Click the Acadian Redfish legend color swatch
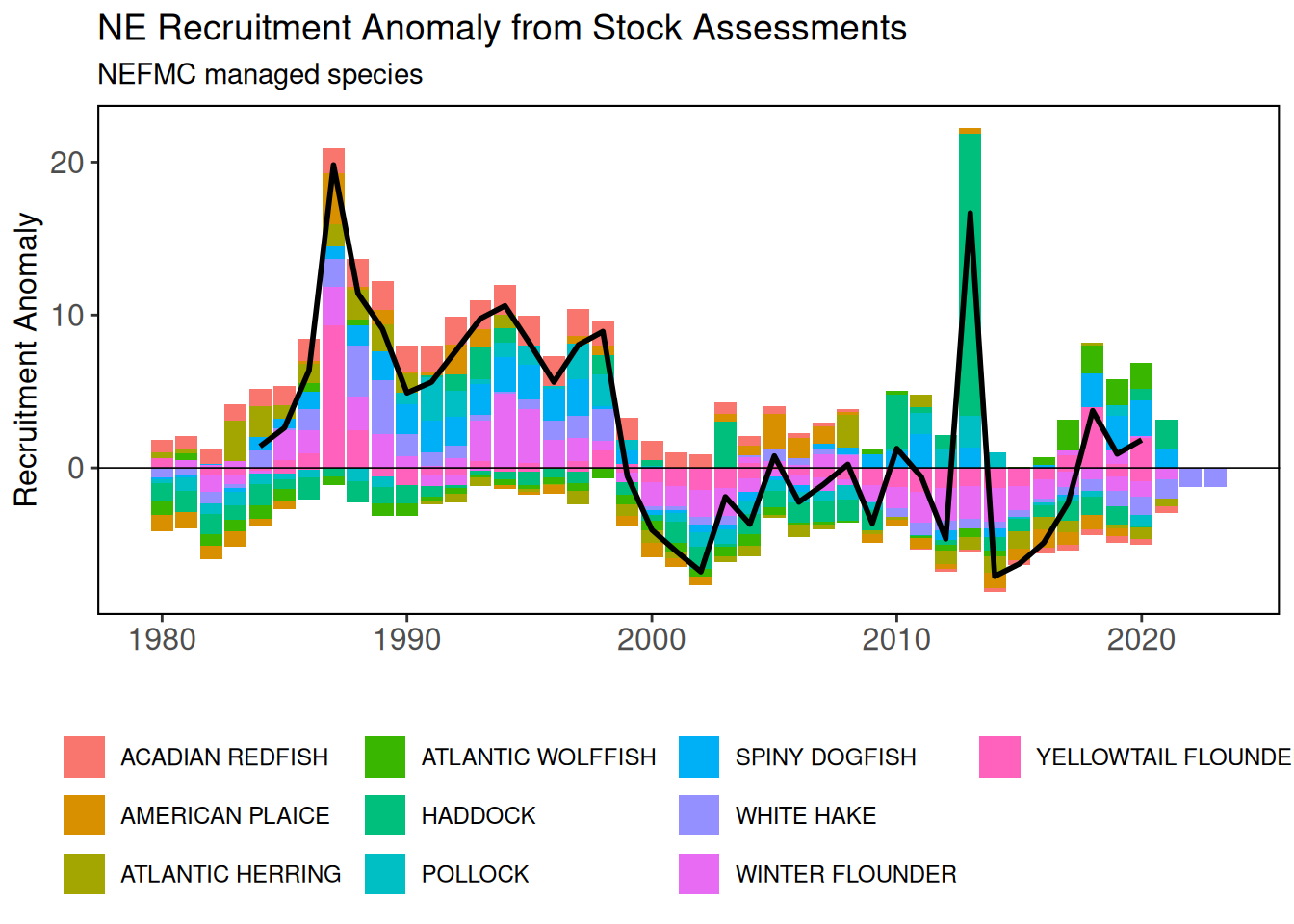1294x924 pixels. [84, 757]
